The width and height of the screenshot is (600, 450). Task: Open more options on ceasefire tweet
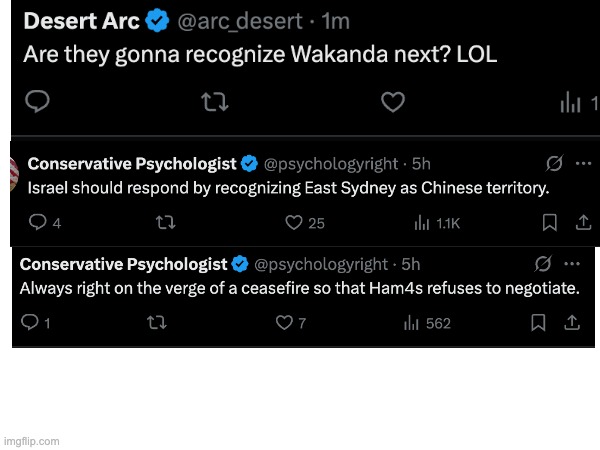[x=572, y=264]
